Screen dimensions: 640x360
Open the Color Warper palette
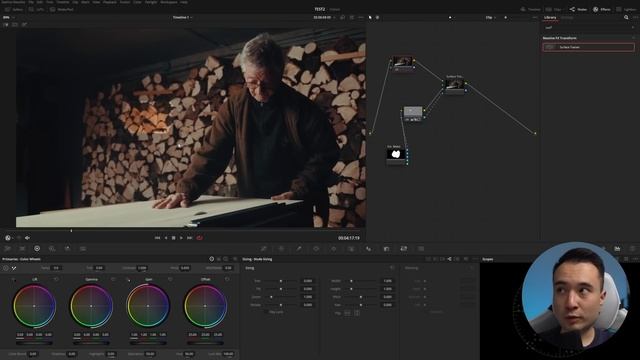tap(281, 248)
